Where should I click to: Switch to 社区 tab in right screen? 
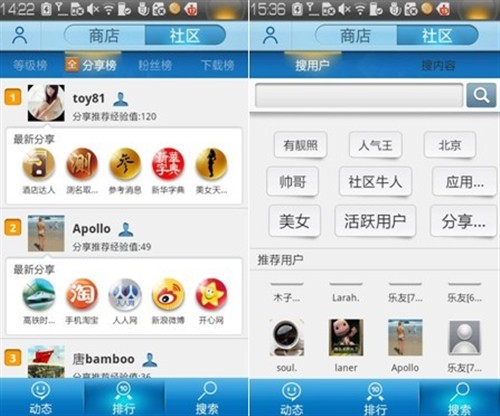(437, 35)
